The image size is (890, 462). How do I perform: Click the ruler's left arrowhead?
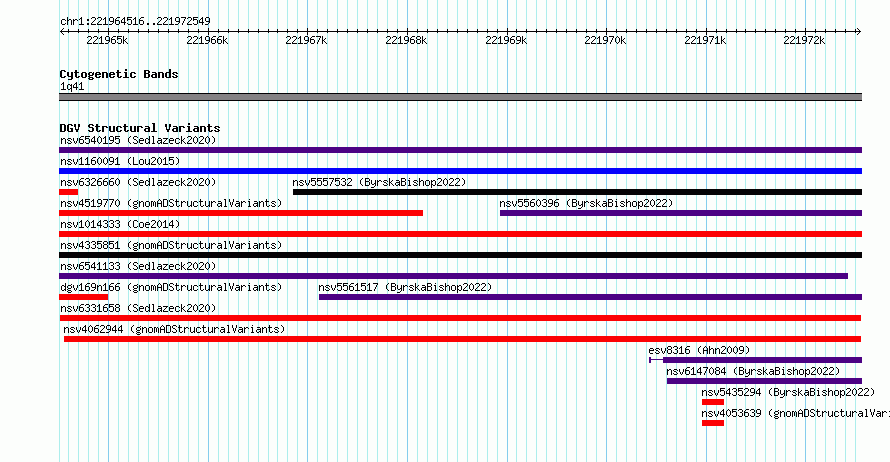(62, 32)
